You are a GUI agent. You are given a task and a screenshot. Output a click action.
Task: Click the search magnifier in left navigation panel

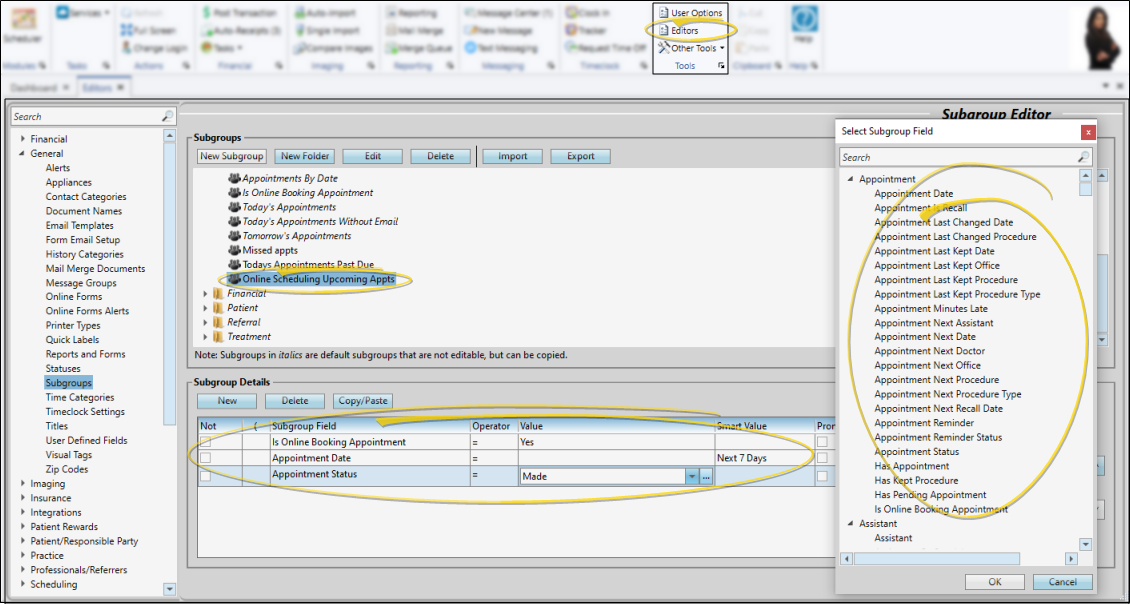(167, 117)
